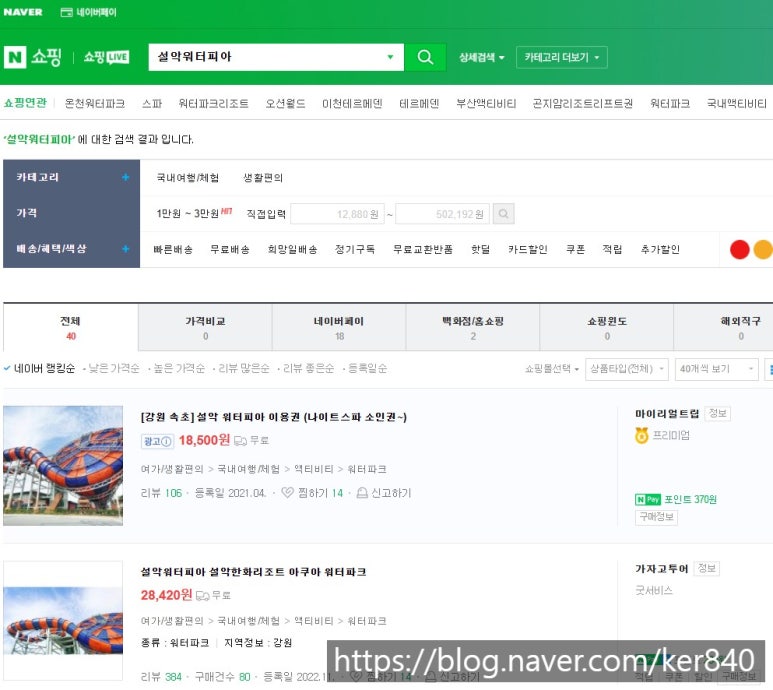The width and height of the screenshot is (773, 690).
Task: Select red color swatch filter
Action: [739, 249]
